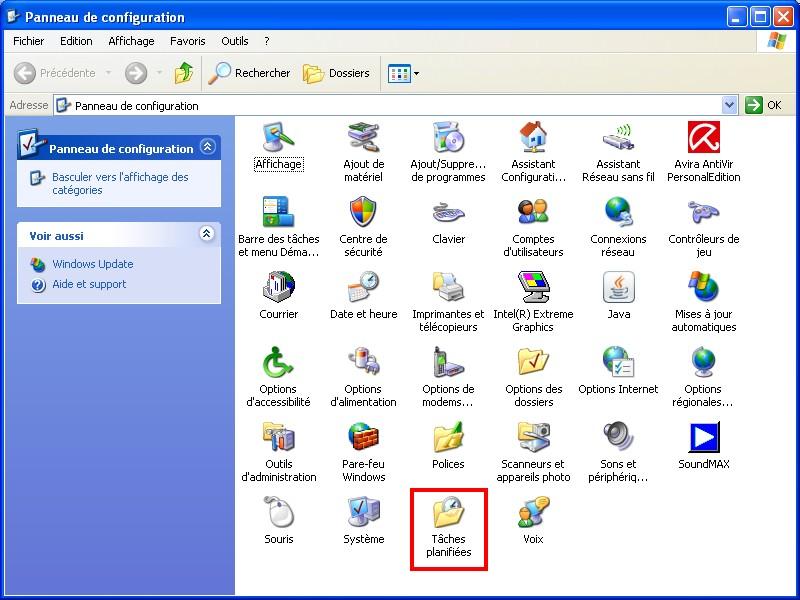Open Options de modems icon

point(448,362)
